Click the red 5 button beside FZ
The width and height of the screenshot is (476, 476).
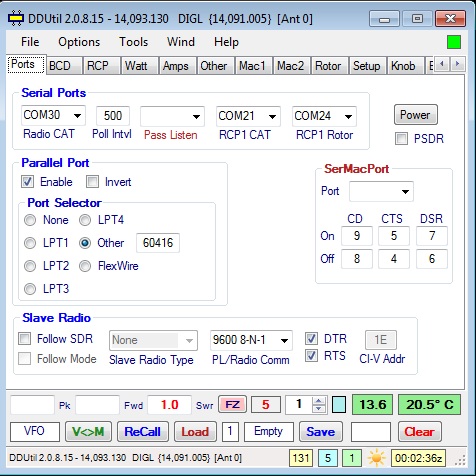(x=266, y=405)
